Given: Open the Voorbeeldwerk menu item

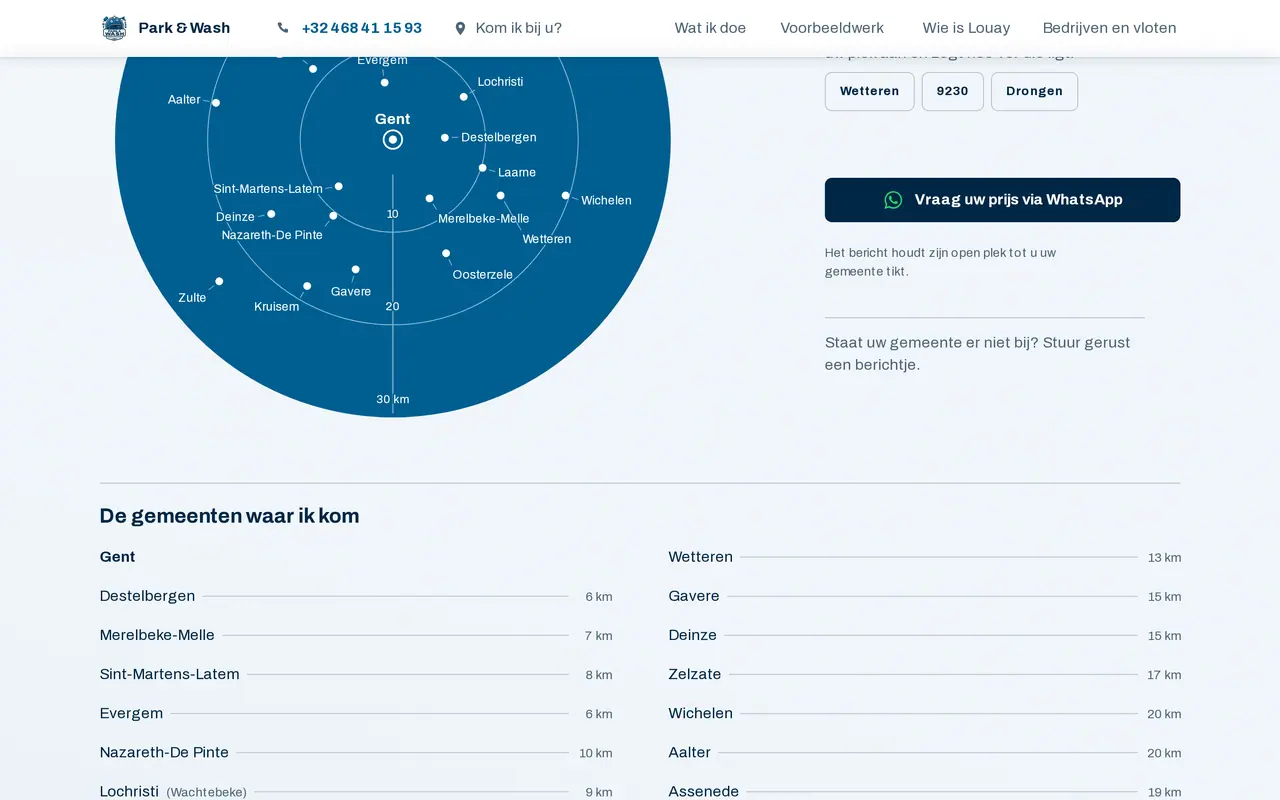Looking at the screenshot, I should click(832, 28).
